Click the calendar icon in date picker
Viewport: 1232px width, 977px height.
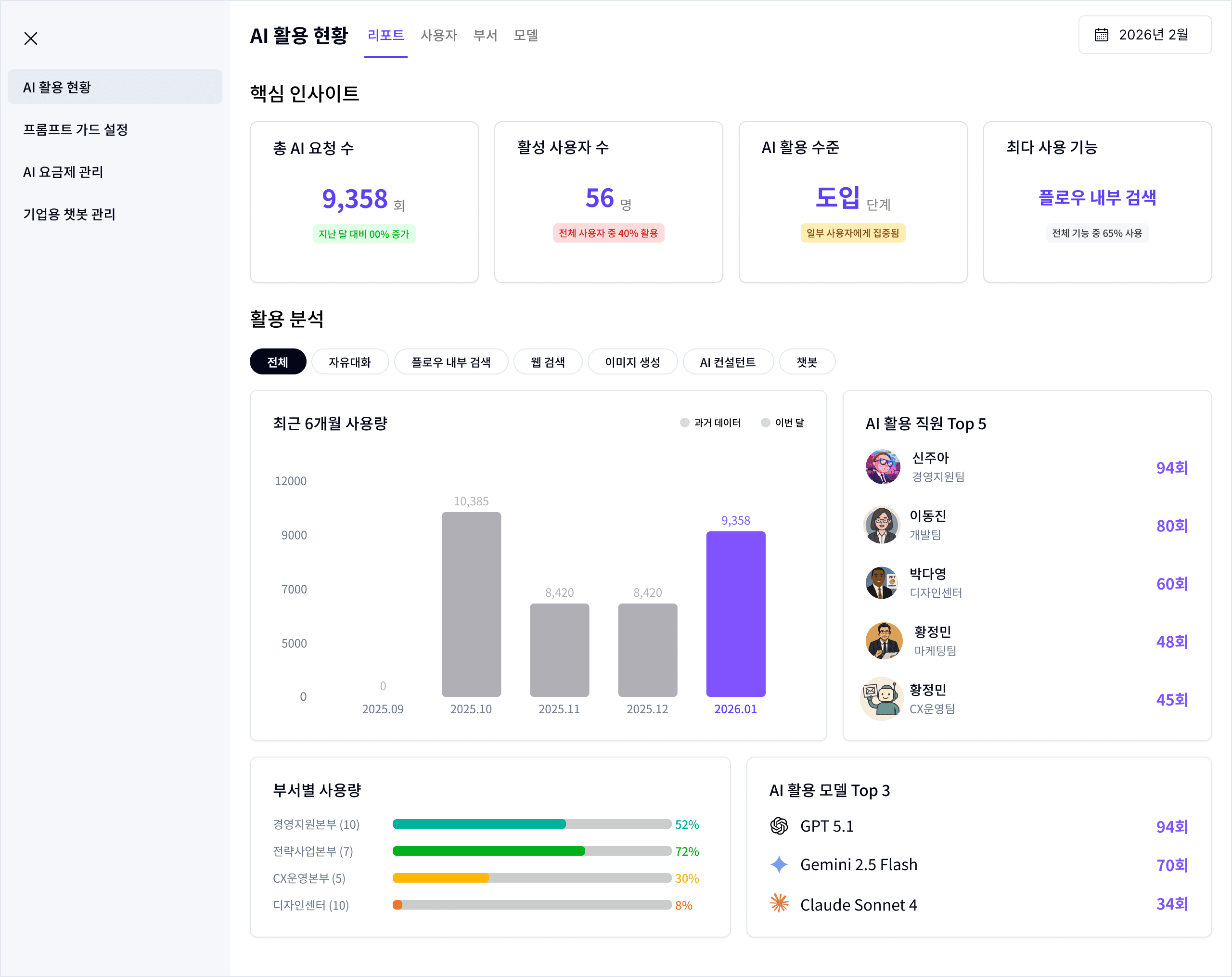1101,35
